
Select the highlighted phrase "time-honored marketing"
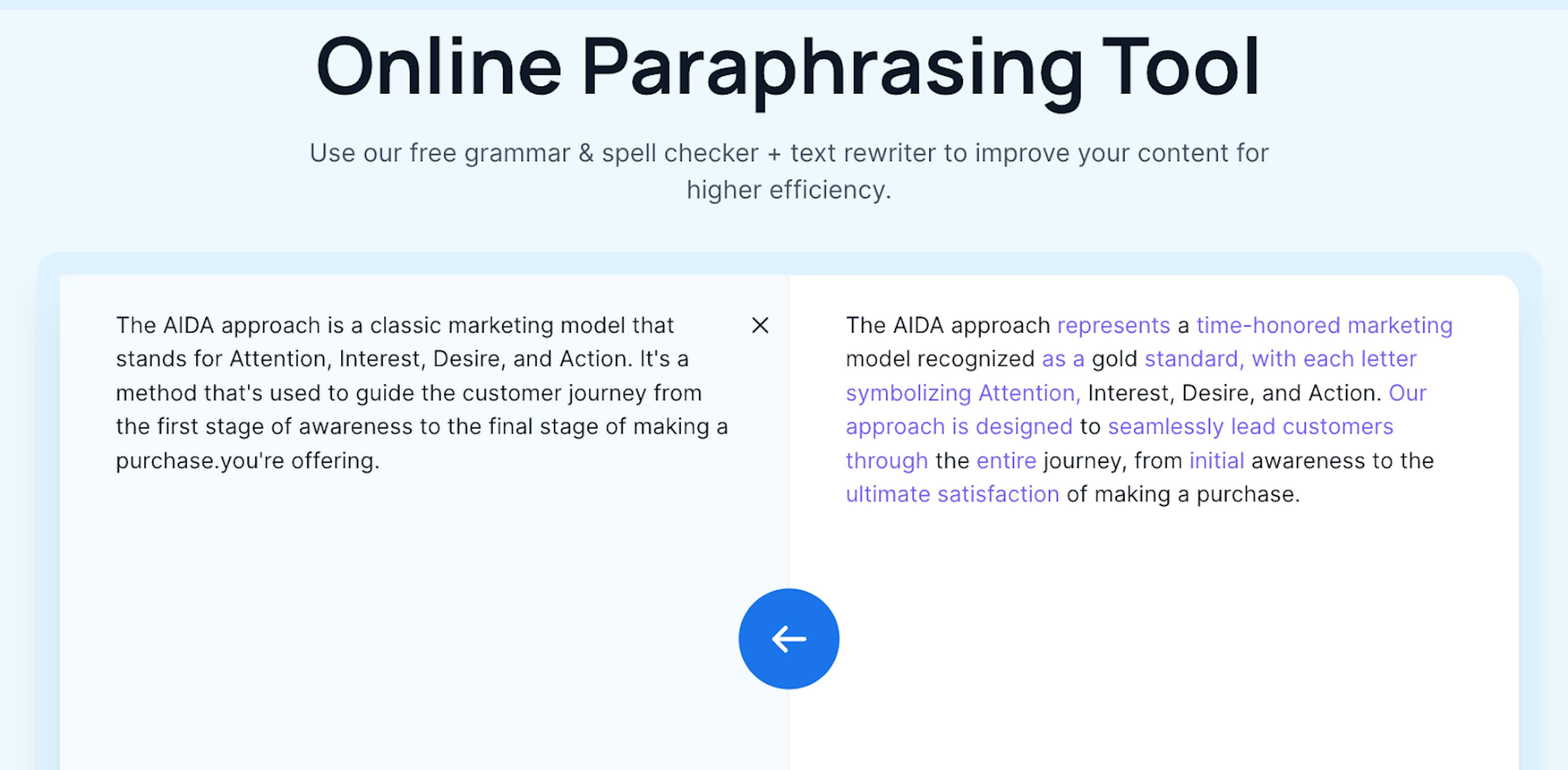[1325, 325]
